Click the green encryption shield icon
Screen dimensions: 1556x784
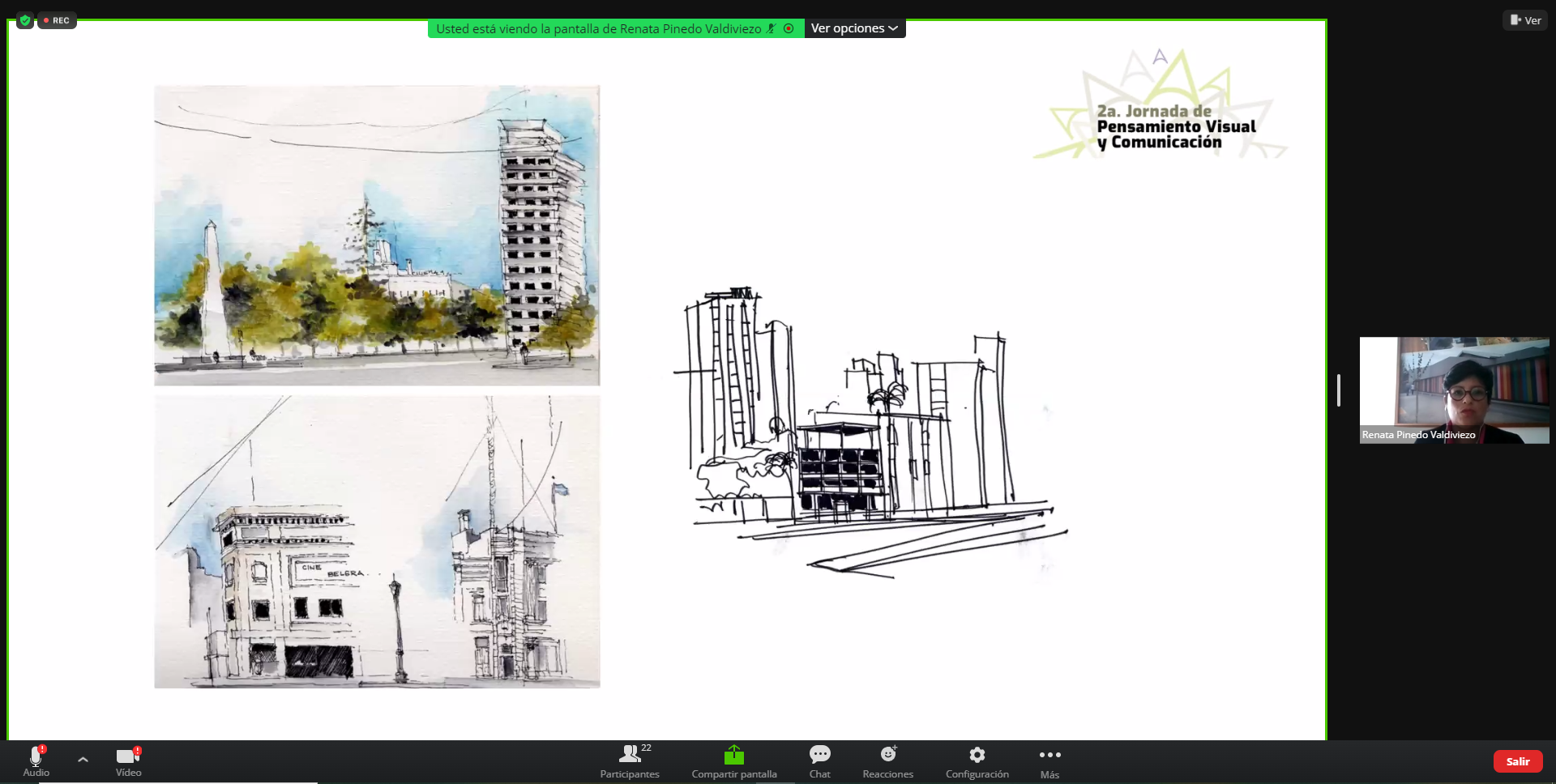pos(25,20)
